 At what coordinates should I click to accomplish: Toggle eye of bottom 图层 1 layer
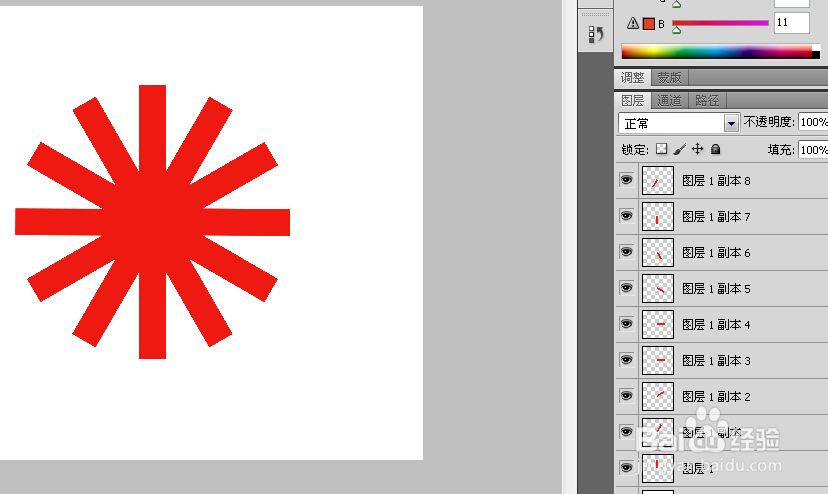pos(626,468)
